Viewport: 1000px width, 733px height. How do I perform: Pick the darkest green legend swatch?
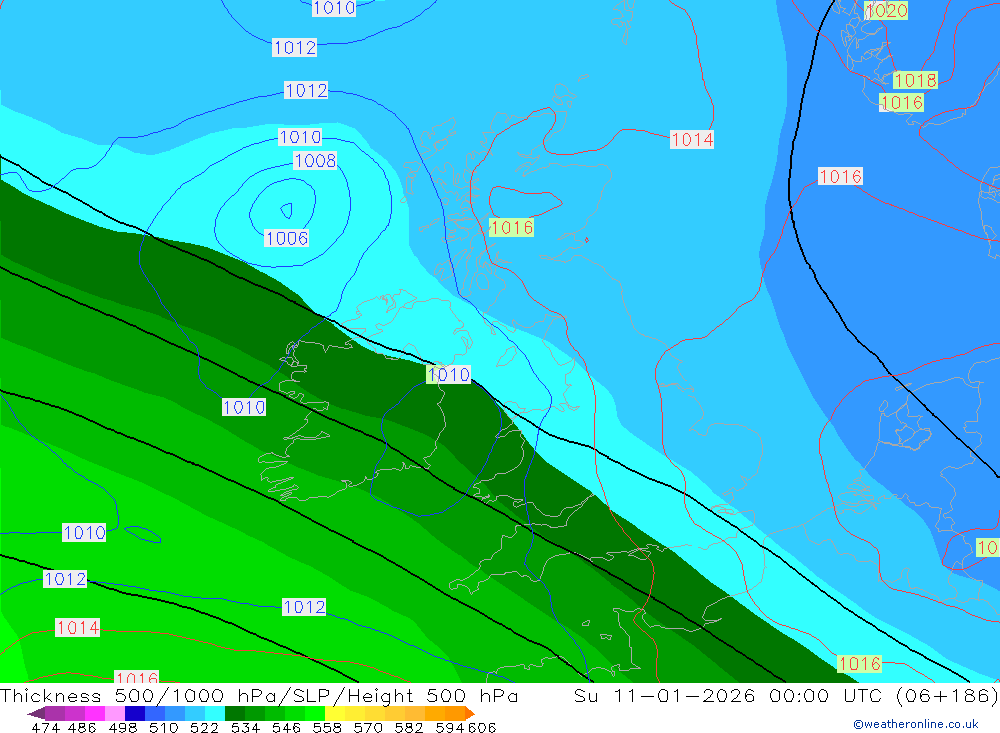click(235, 713)
